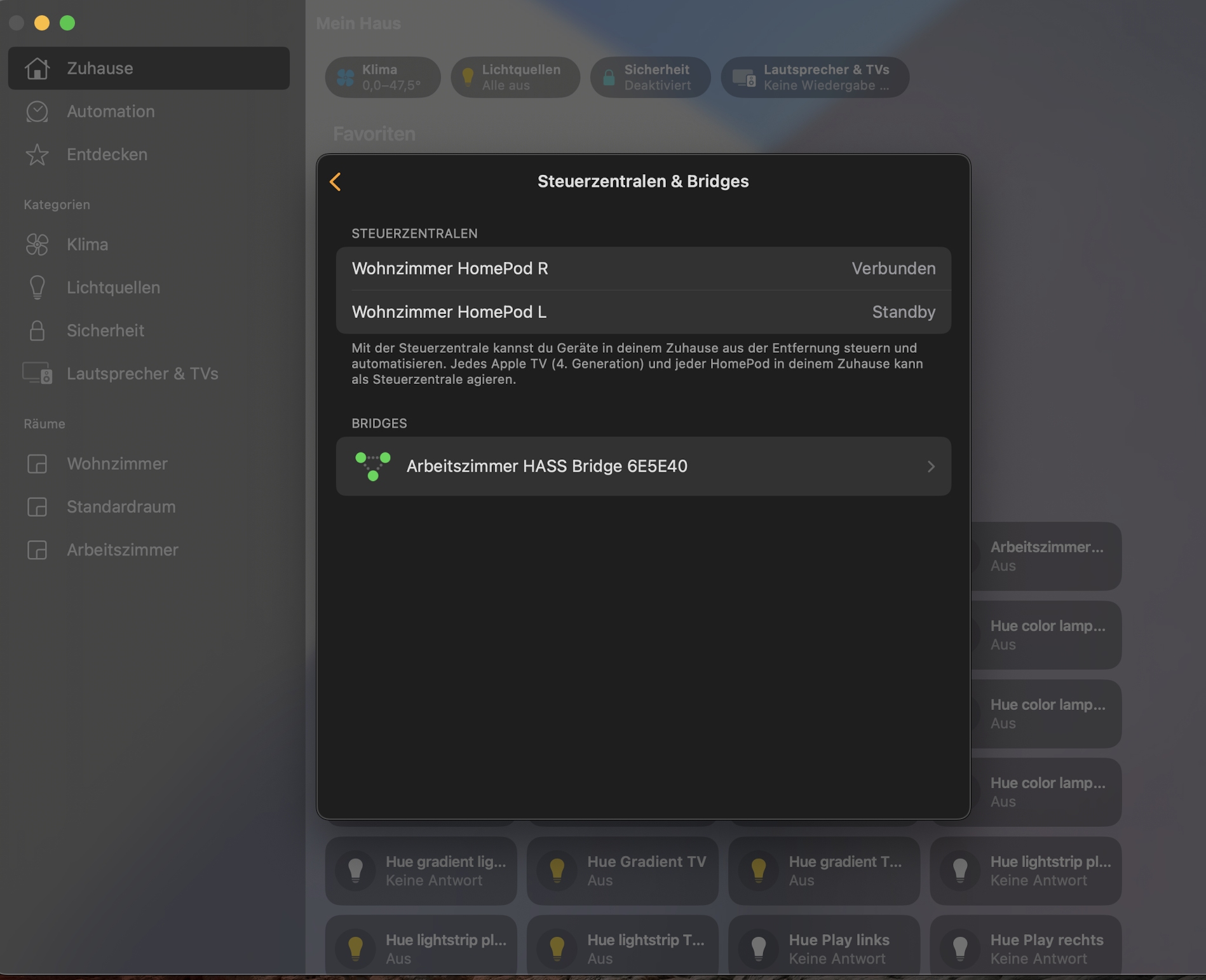Click bulb icon on Hue lightstrip T... tile
This screenshot has width=1206, height=980.
[557, 949]
